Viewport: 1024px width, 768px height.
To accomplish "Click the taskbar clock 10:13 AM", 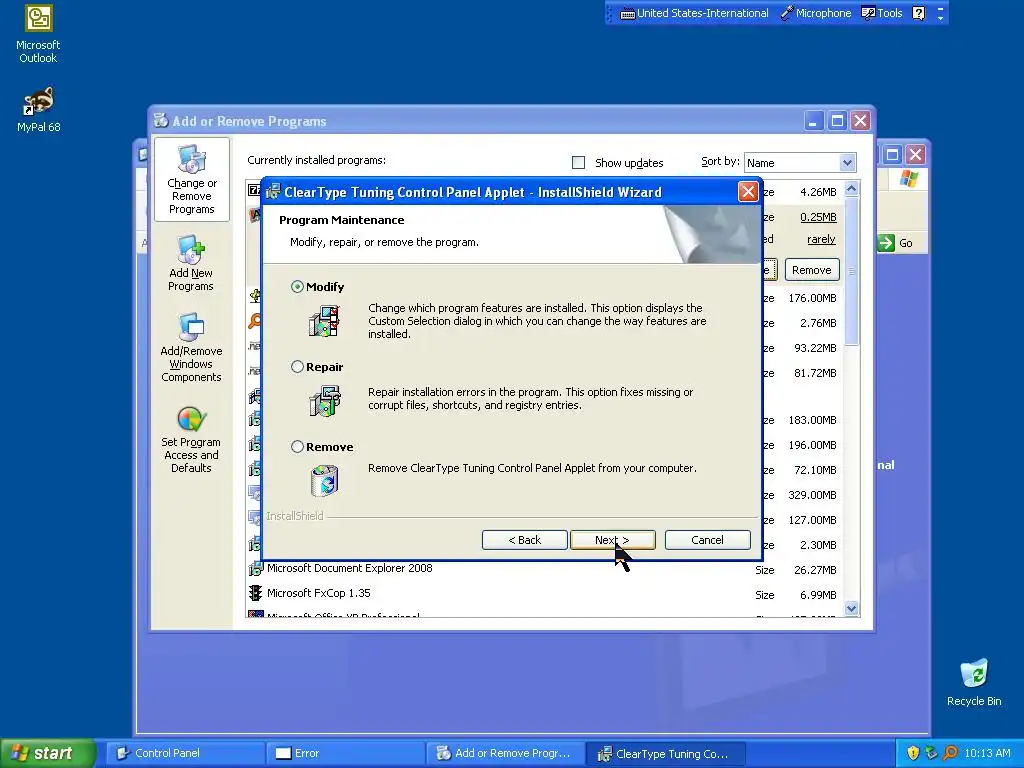I will click(x=987, y=754).
